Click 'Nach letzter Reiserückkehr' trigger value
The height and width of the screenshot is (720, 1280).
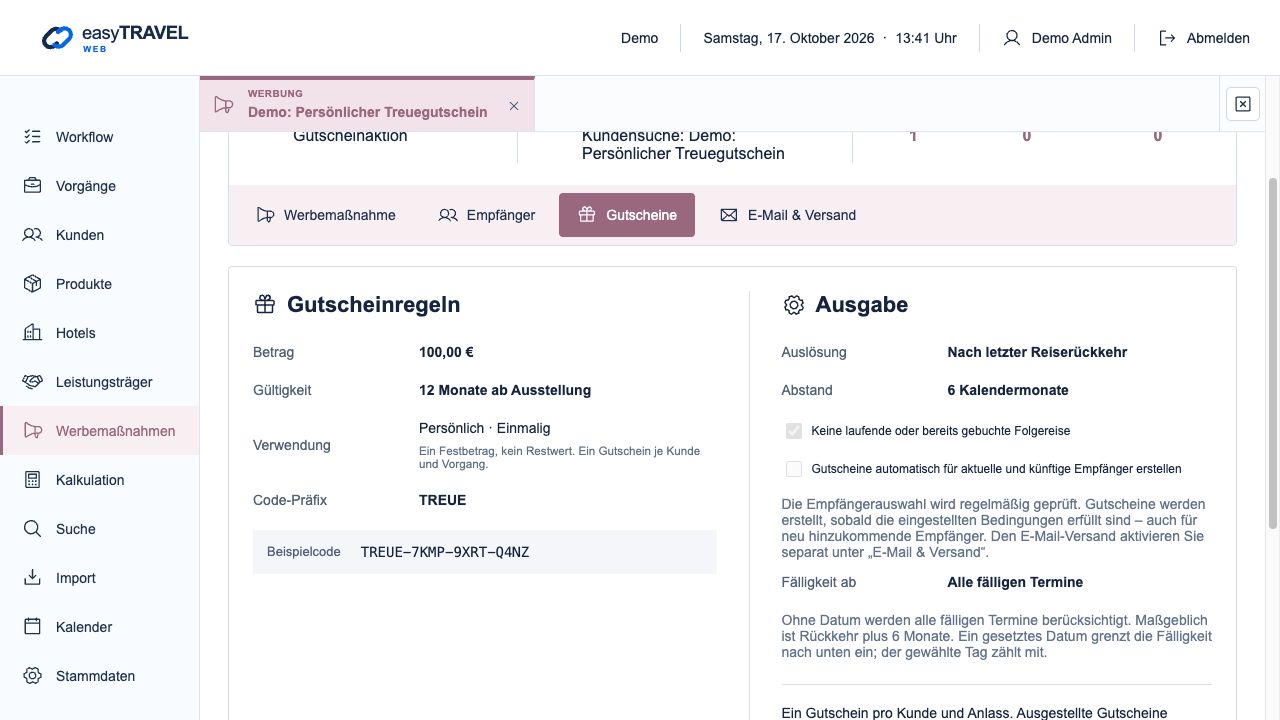[1037, 352]
